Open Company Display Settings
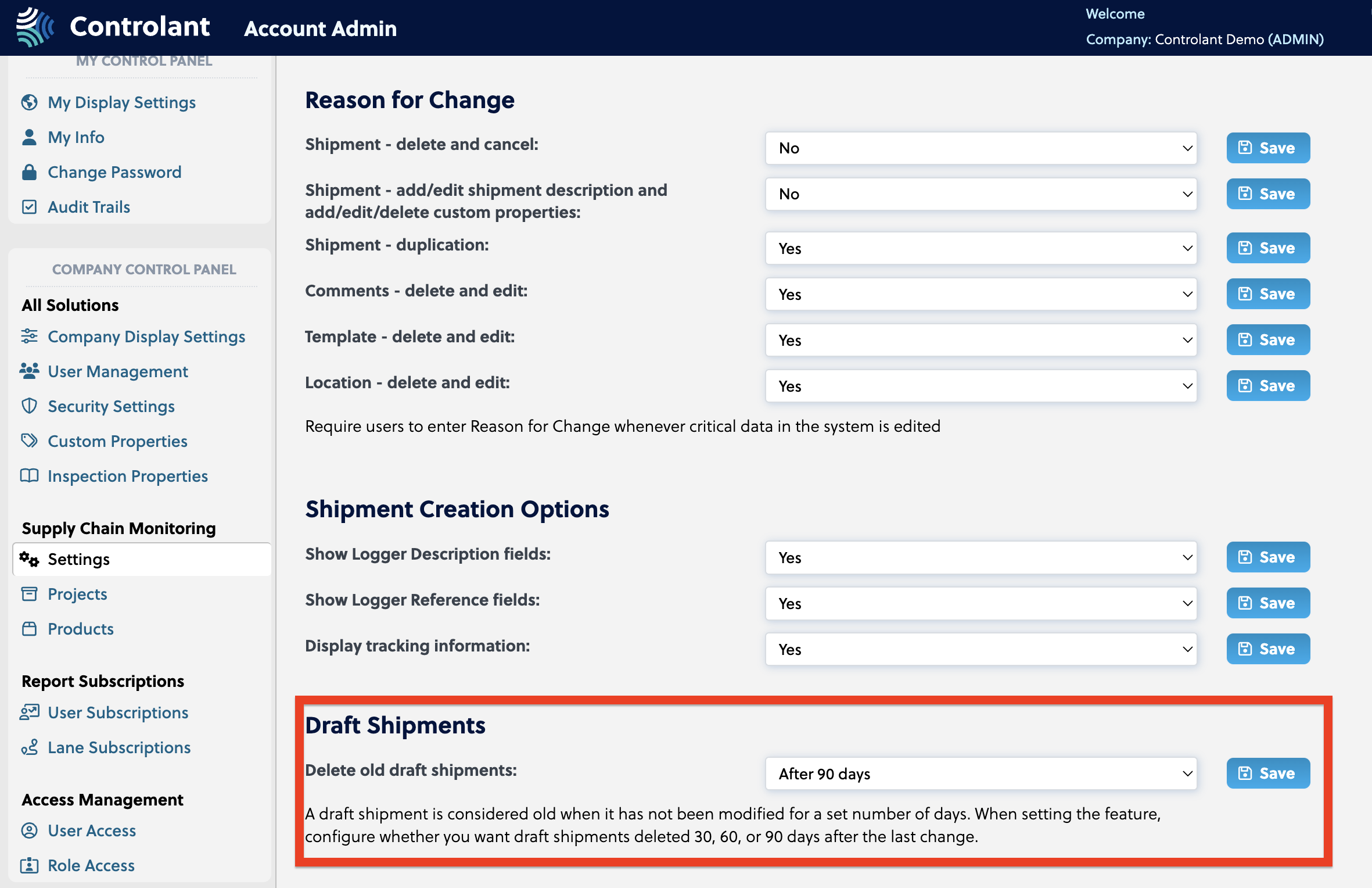The image size is (1372, 888). point(145,336)
